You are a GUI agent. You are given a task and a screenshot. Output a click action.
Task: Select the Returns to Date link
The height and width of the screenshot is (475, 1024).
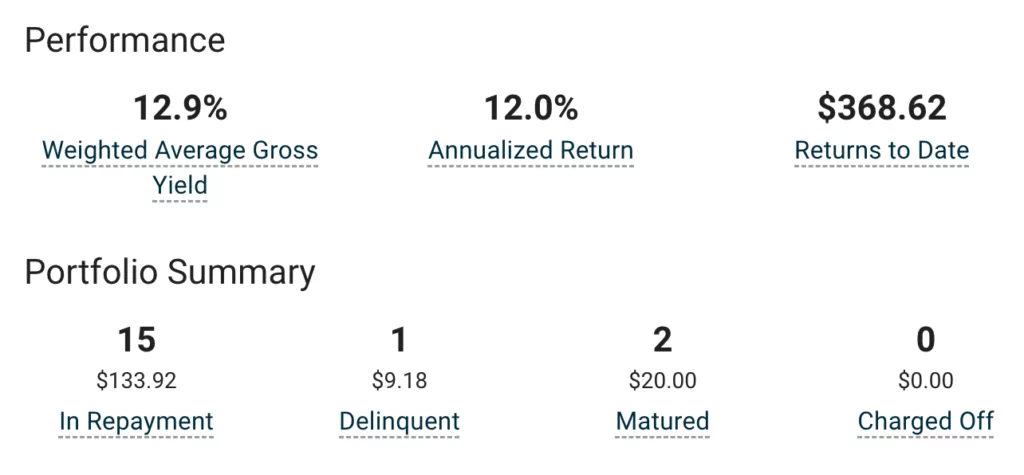[882, 151]
